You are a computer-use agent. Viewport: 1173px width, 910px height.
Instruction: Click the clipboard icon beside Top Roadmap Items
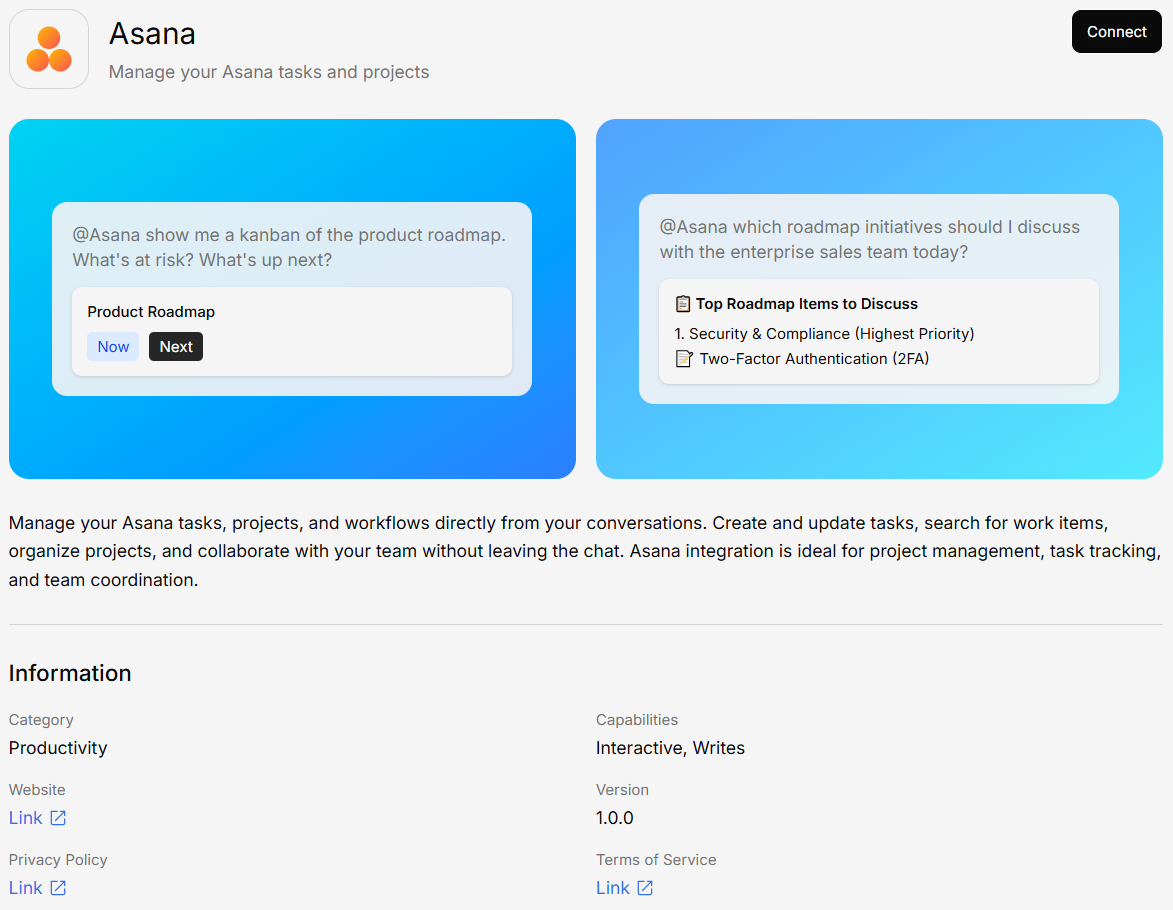point(683,304)
